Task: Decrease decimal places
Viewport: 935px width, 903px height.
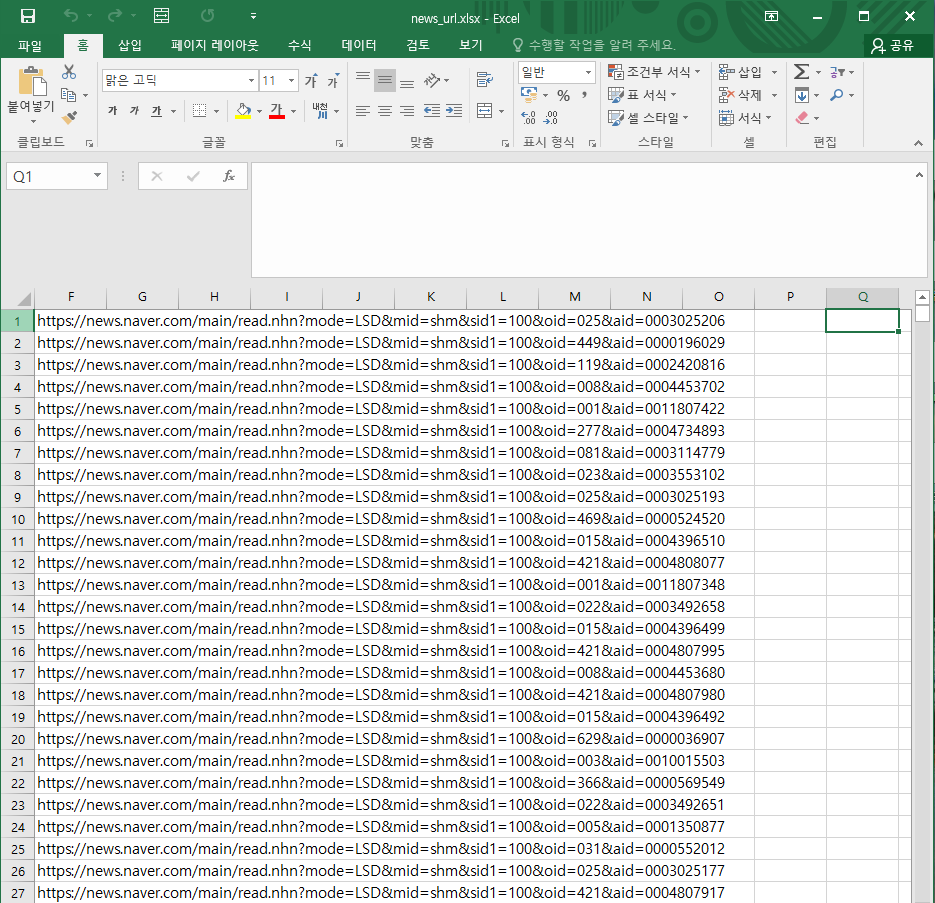Action: point(550,117)
